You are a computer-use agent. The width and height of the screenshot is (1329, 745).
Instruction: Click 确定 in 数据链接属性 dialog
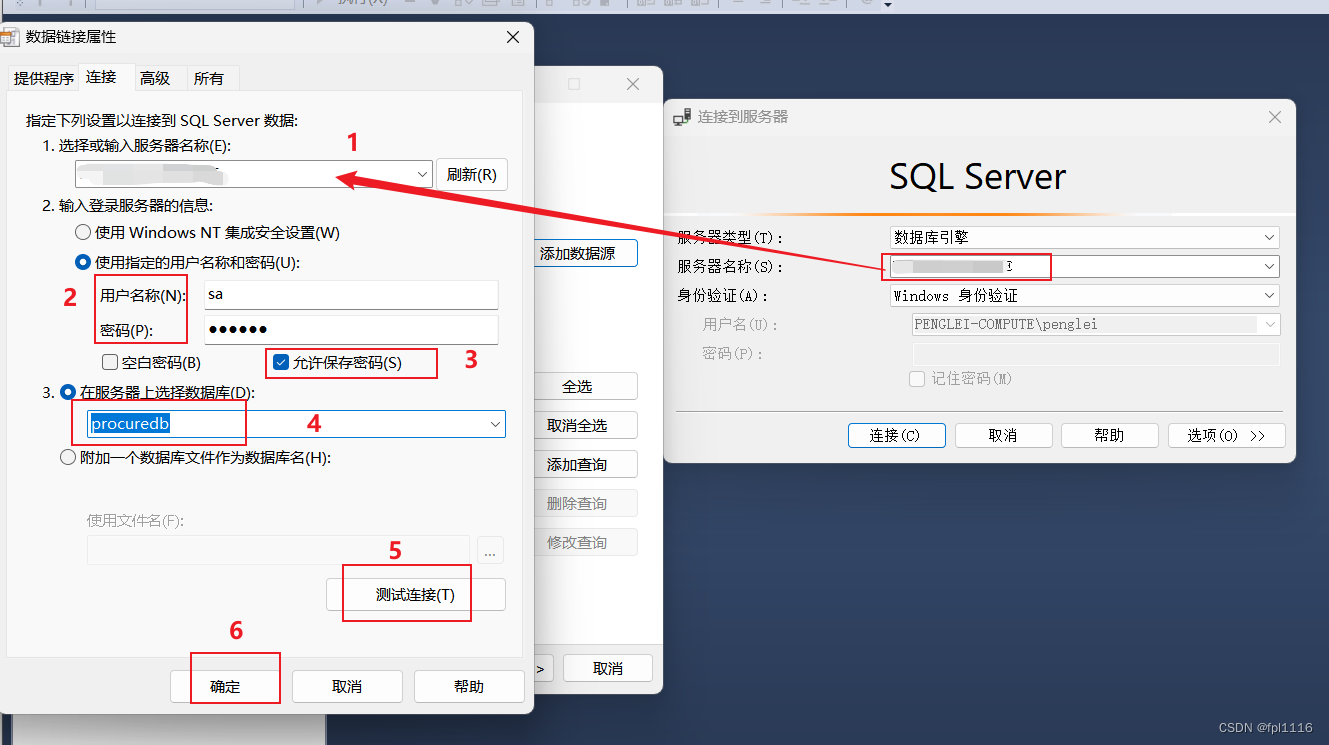click(225, 687)
